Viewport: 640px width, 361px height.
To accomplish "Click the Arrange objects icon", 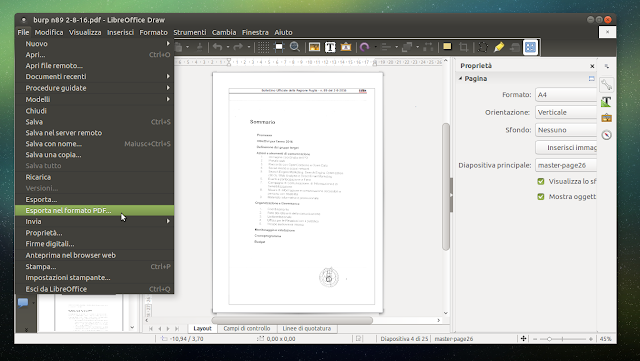I will [x=407, y=47].
